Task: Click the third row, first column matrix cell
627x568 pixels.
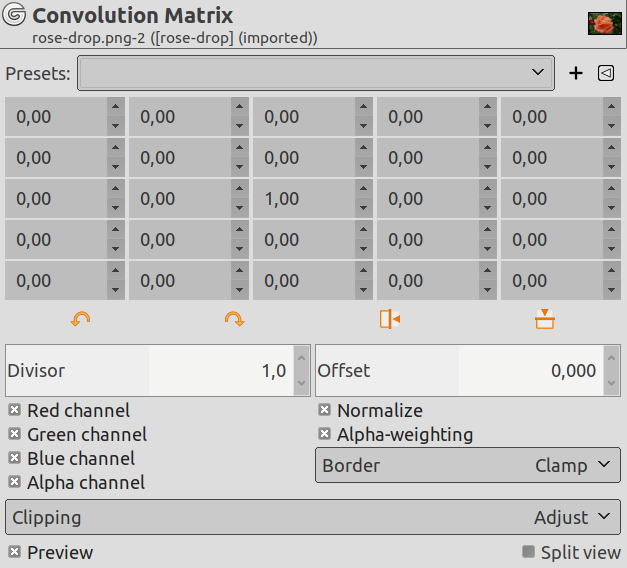Action: coord(56,198)
